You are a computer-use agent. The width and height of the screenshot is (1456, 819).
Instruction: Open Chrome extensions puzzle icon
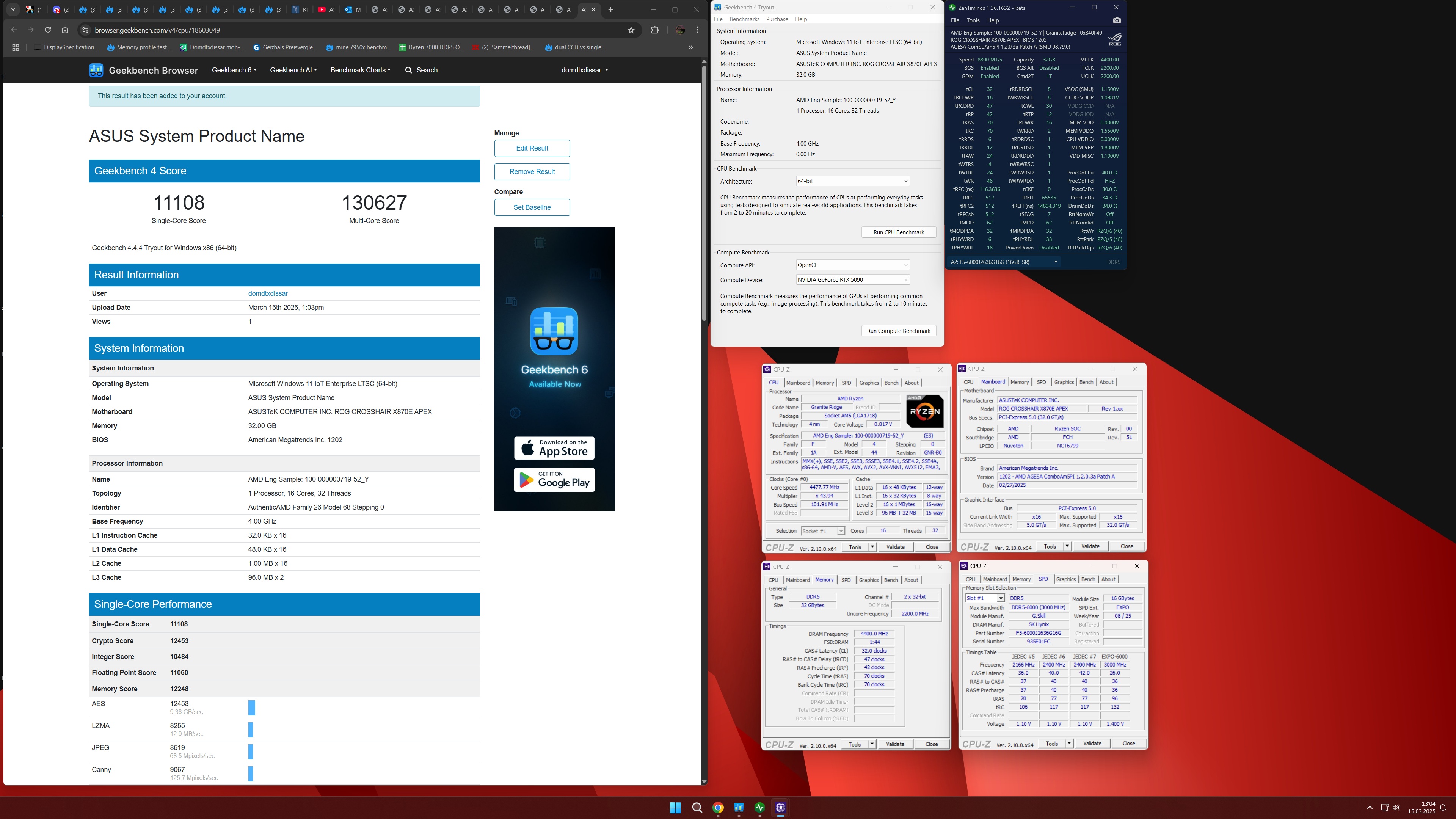pos(654,30)
